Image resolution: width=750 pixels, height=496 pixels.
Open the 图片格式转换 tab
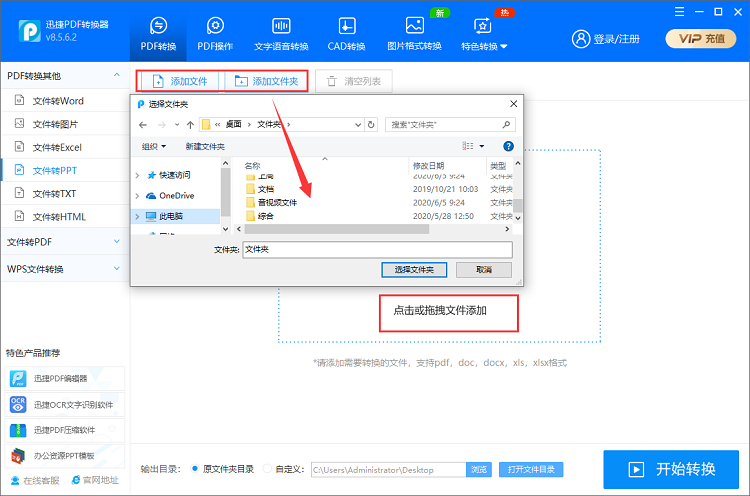[x=414, y=34]
